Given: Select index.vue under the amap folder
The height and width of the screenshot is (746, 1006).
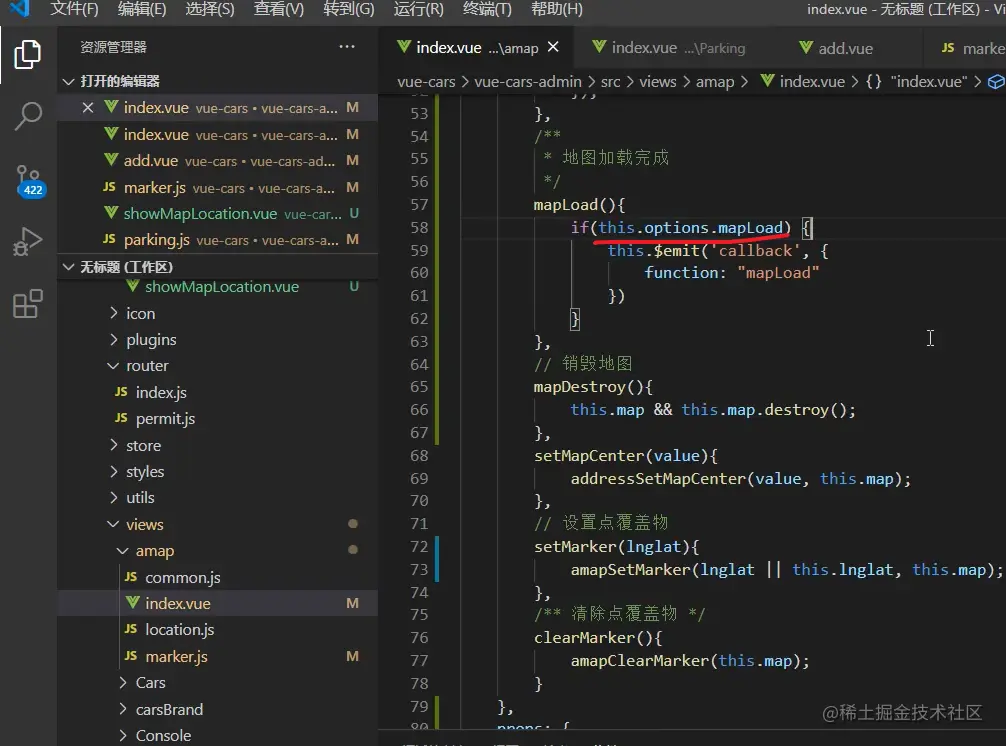Looking at the screenshot, I should click(217, 604).
